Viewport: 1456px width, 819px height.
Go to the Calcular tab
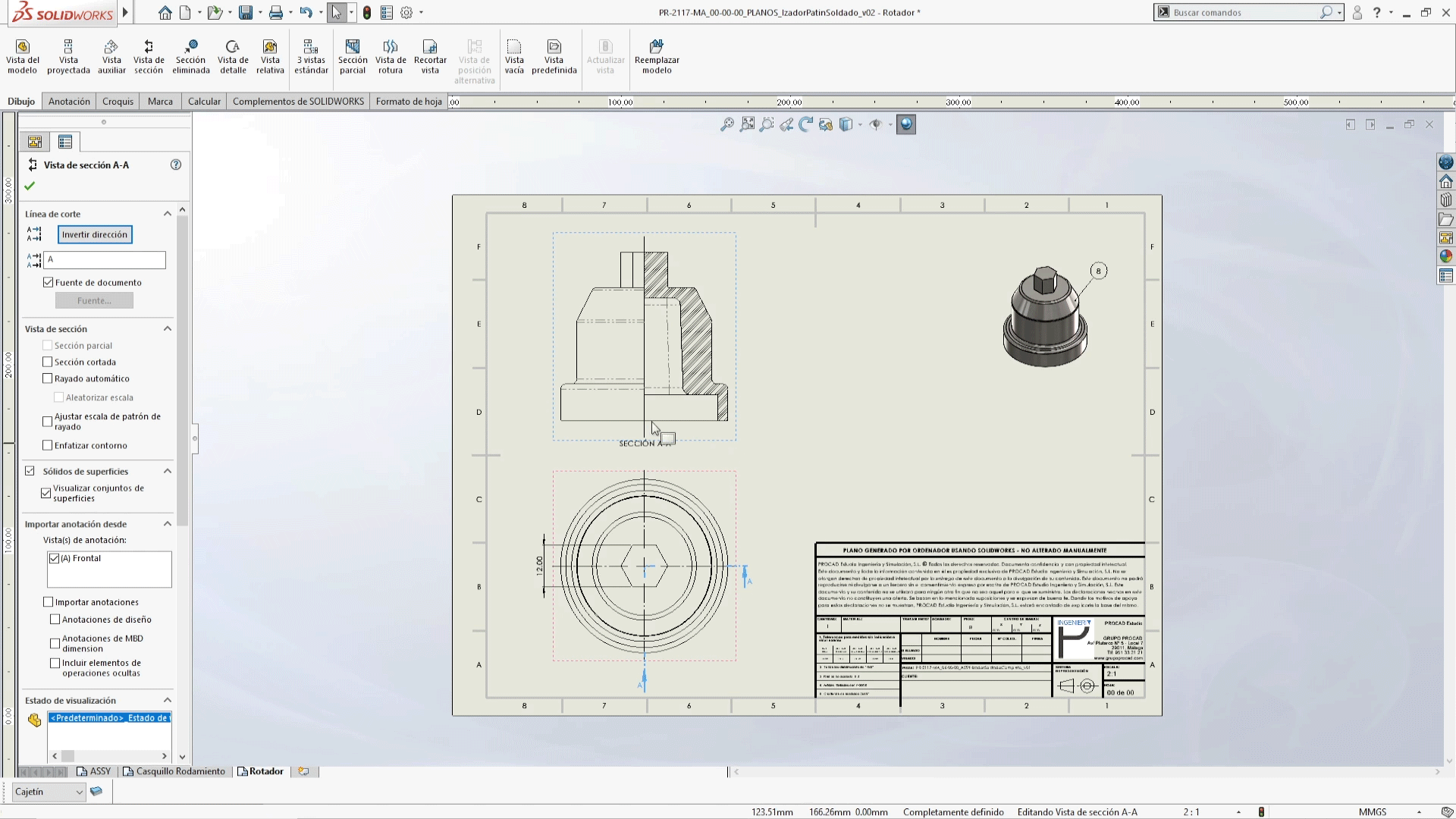(x=204, y=102)
